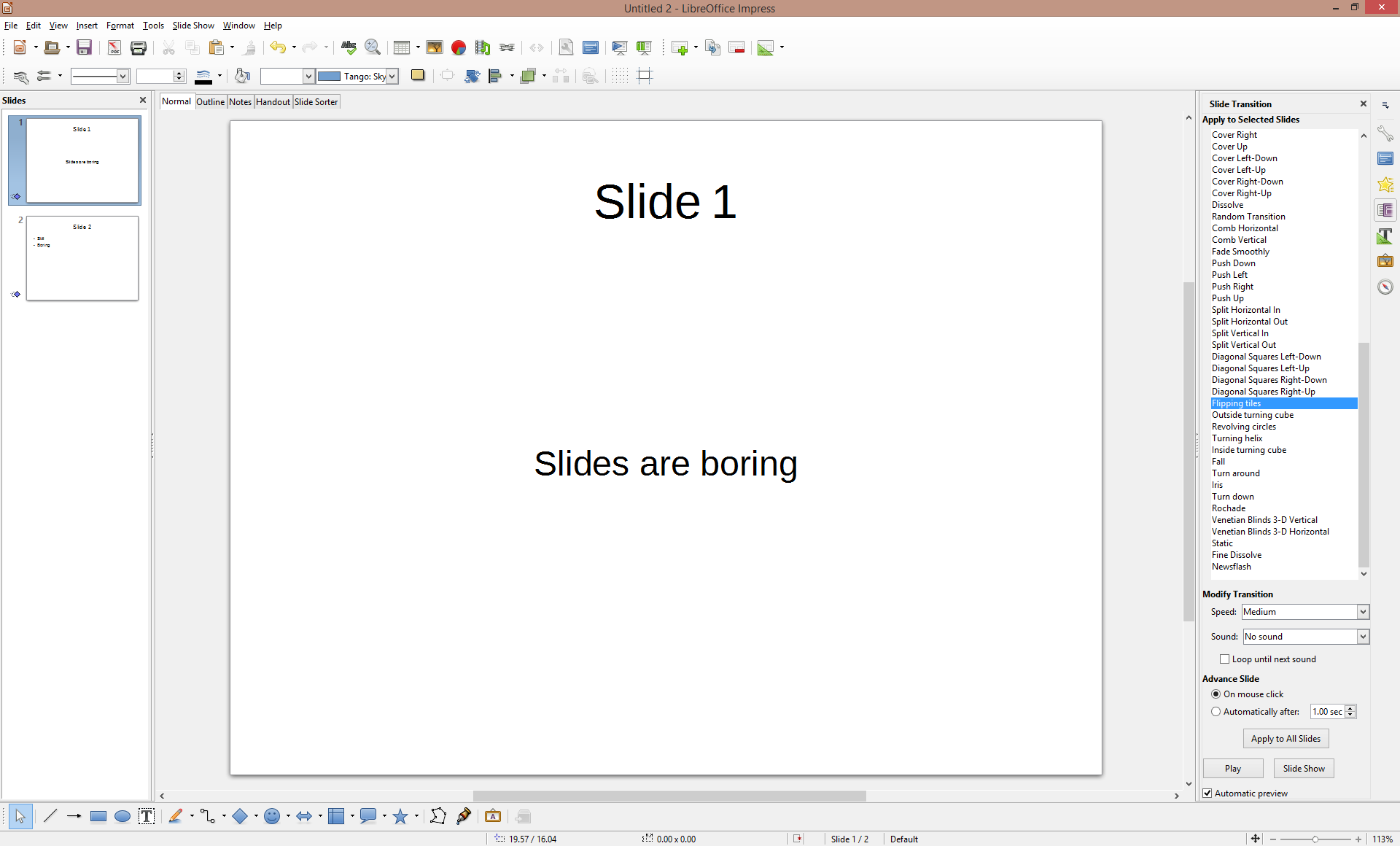Insert a text box from the toolbar
Viewport: 1400px width, 846px height.
coord(147,816)
